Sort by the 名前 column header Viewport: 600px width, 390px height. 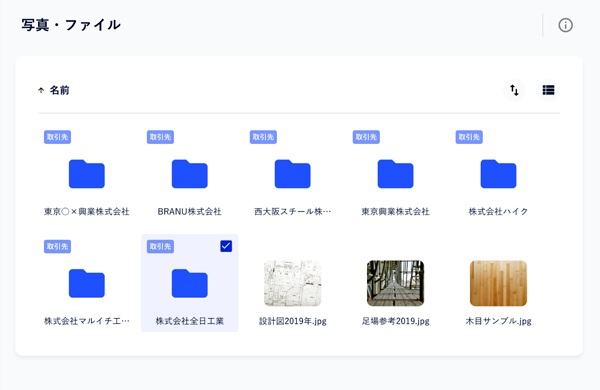tap(59, 90)
